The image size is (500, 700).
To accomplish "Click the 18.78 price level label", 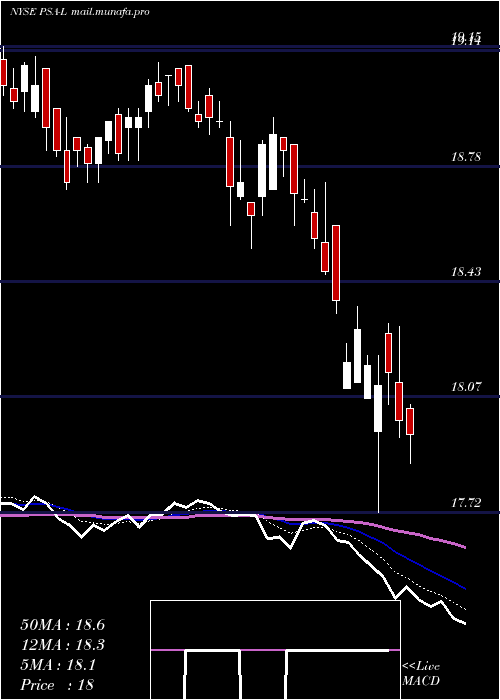I will point(466,157).
